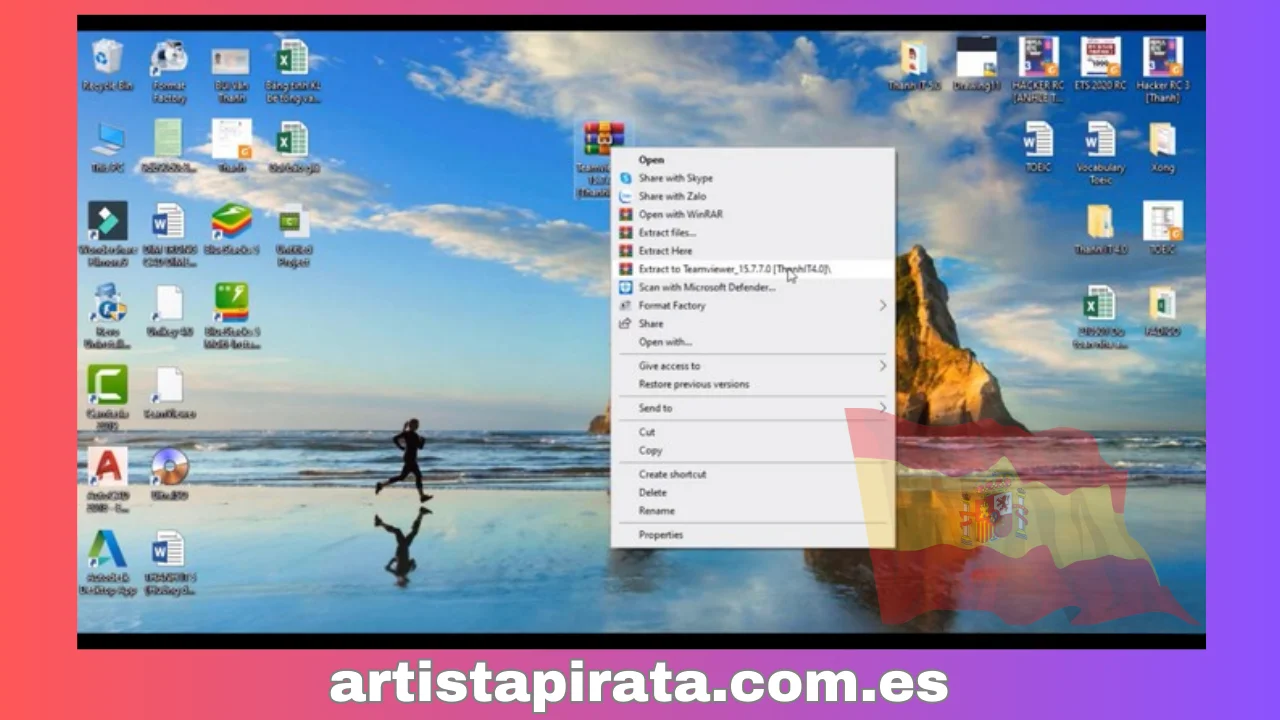Select the Revo Uninstaller shortcut
Viewport: 1280px width, 720px height.
(107, 315)
